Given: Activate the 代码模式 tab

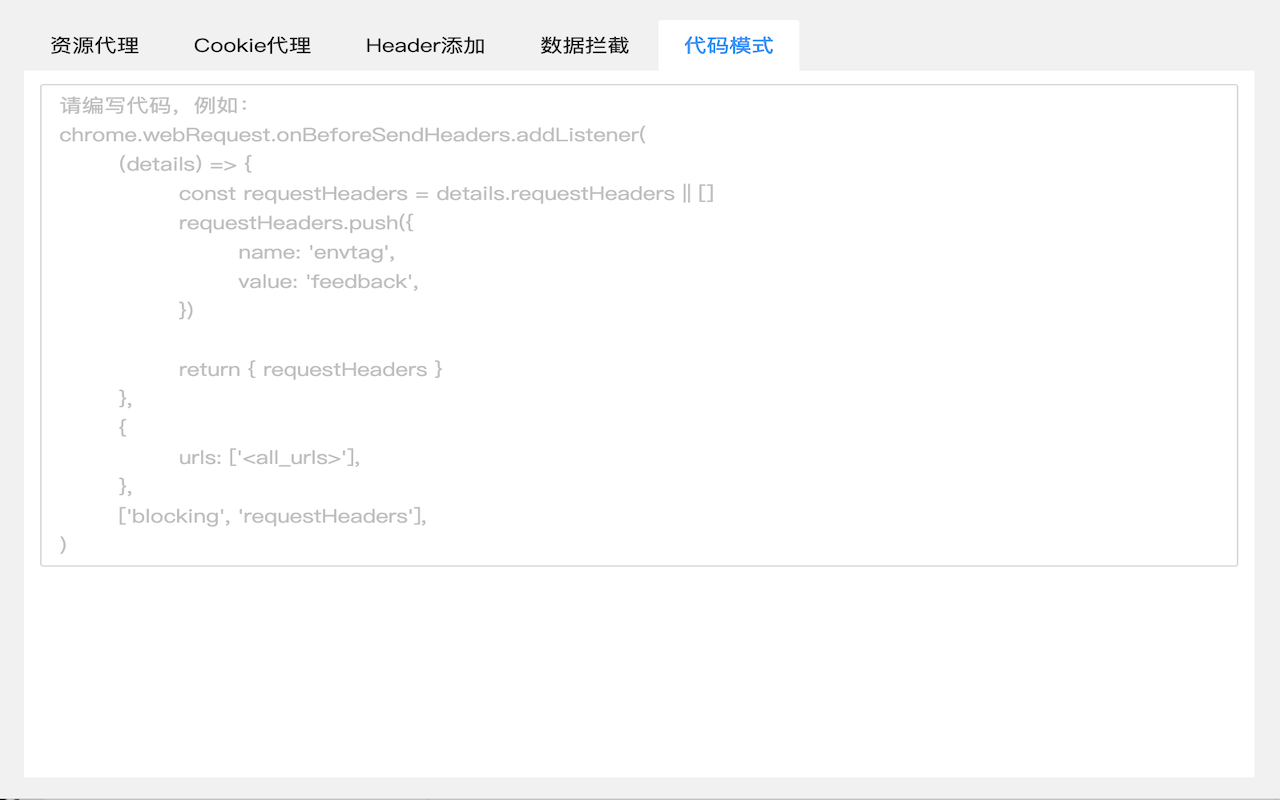Looking at the screenshot, I should (728, 45).
